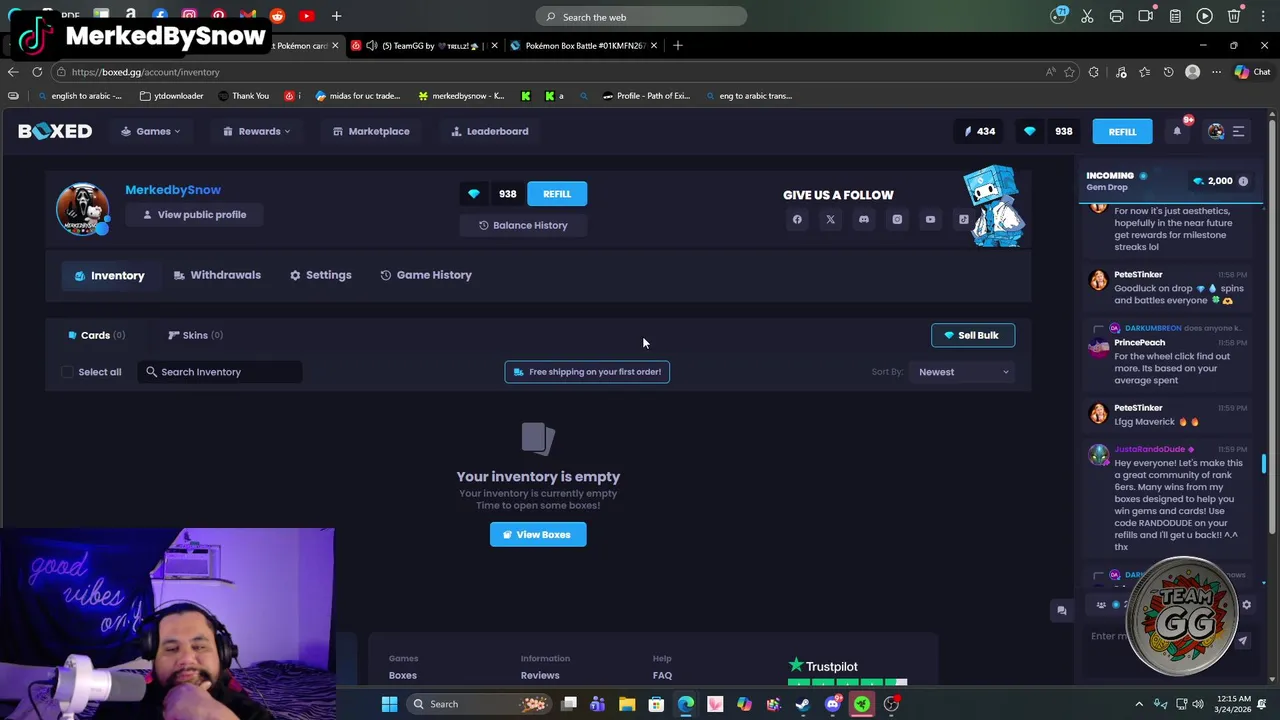1280x720 pixels.
Task: Bookmark page with star icon
Action: (1069, 72)
